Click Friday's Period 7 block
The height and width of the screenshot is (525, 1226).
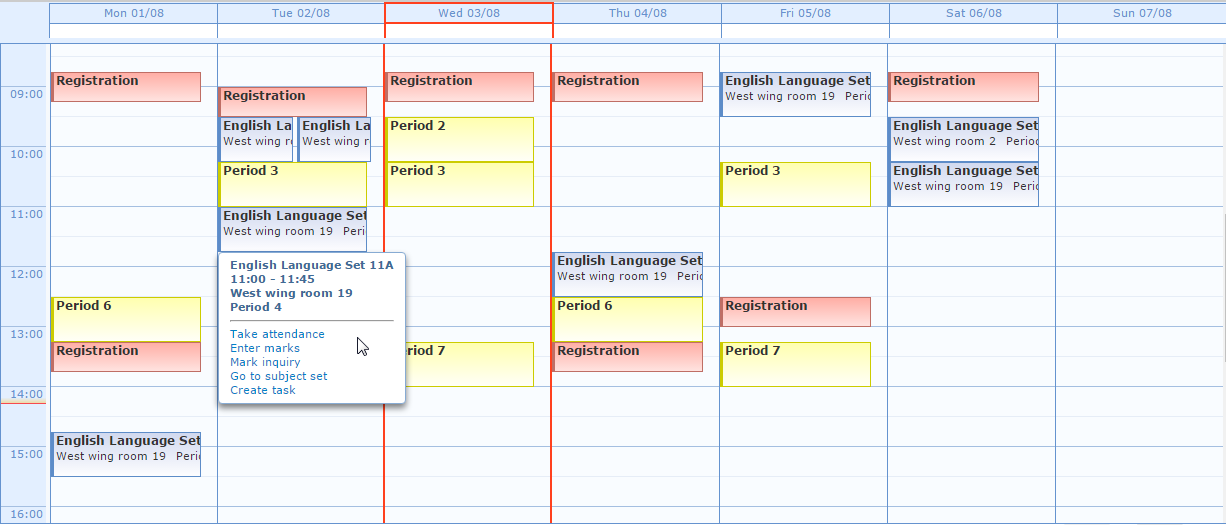point(796,364)
